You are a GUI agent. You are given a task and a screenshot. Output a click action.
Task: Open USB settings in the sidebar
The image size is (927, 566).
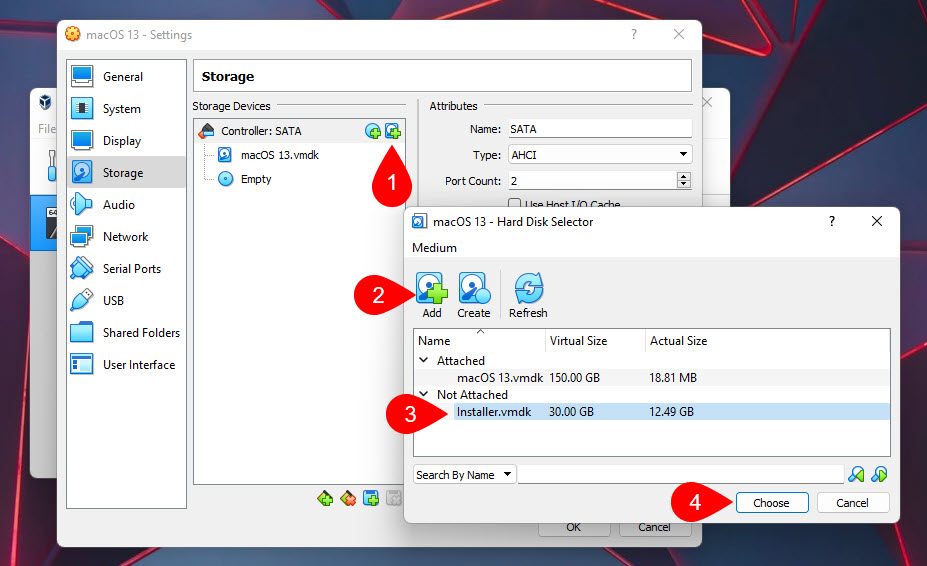click(127, 300)
